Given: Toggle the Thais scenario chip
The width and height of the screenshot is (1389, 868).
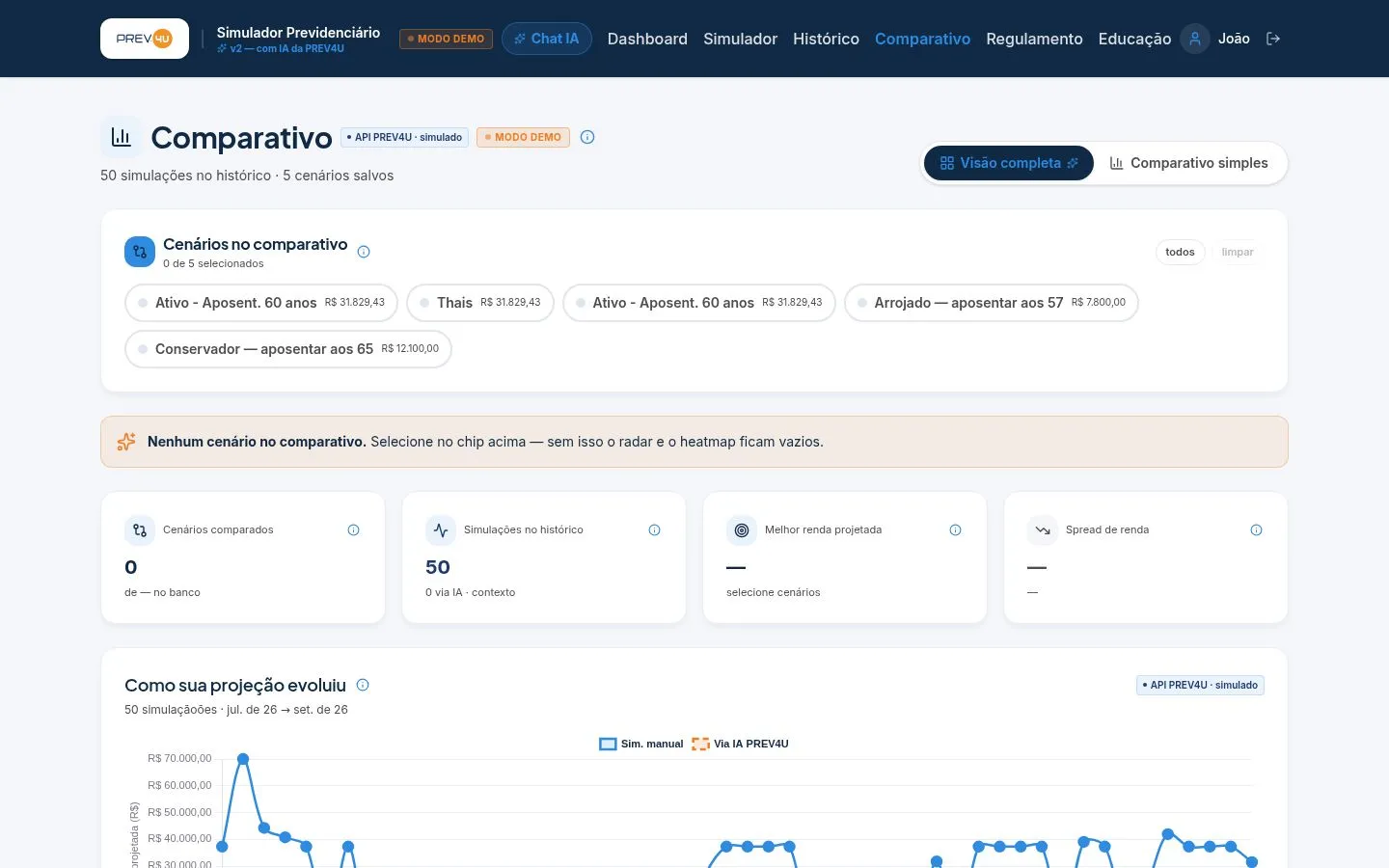Looking at the screenshot, I should 480,303.
